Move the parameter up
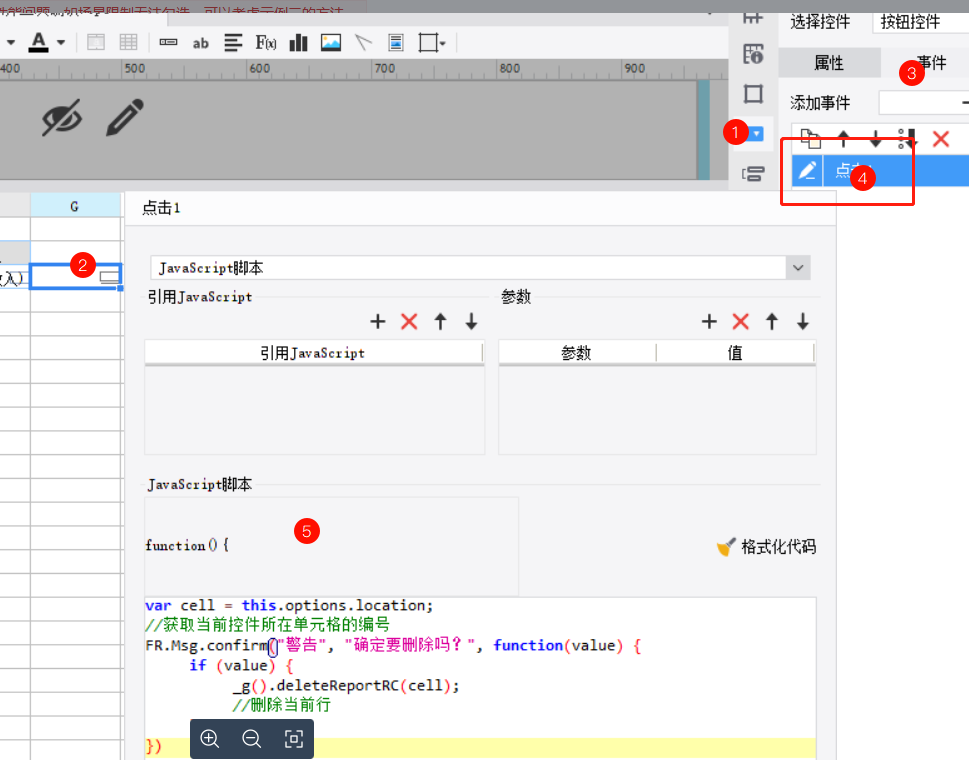Image resolution: width=969 pixels, height=760 pixels. tap(772, 321)
